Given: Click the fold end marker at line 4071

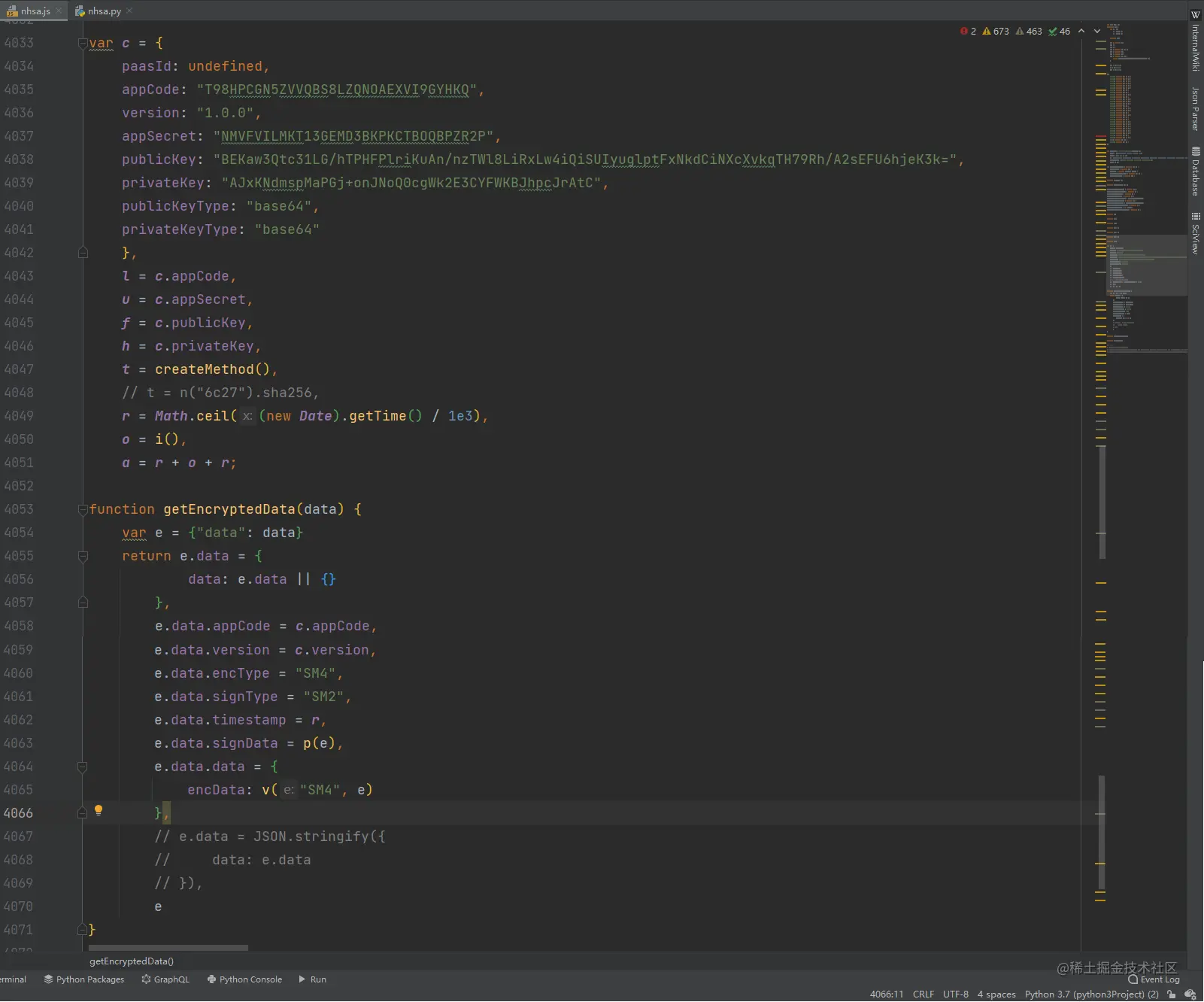Looking at the screenshot, I should coord(83,930).
